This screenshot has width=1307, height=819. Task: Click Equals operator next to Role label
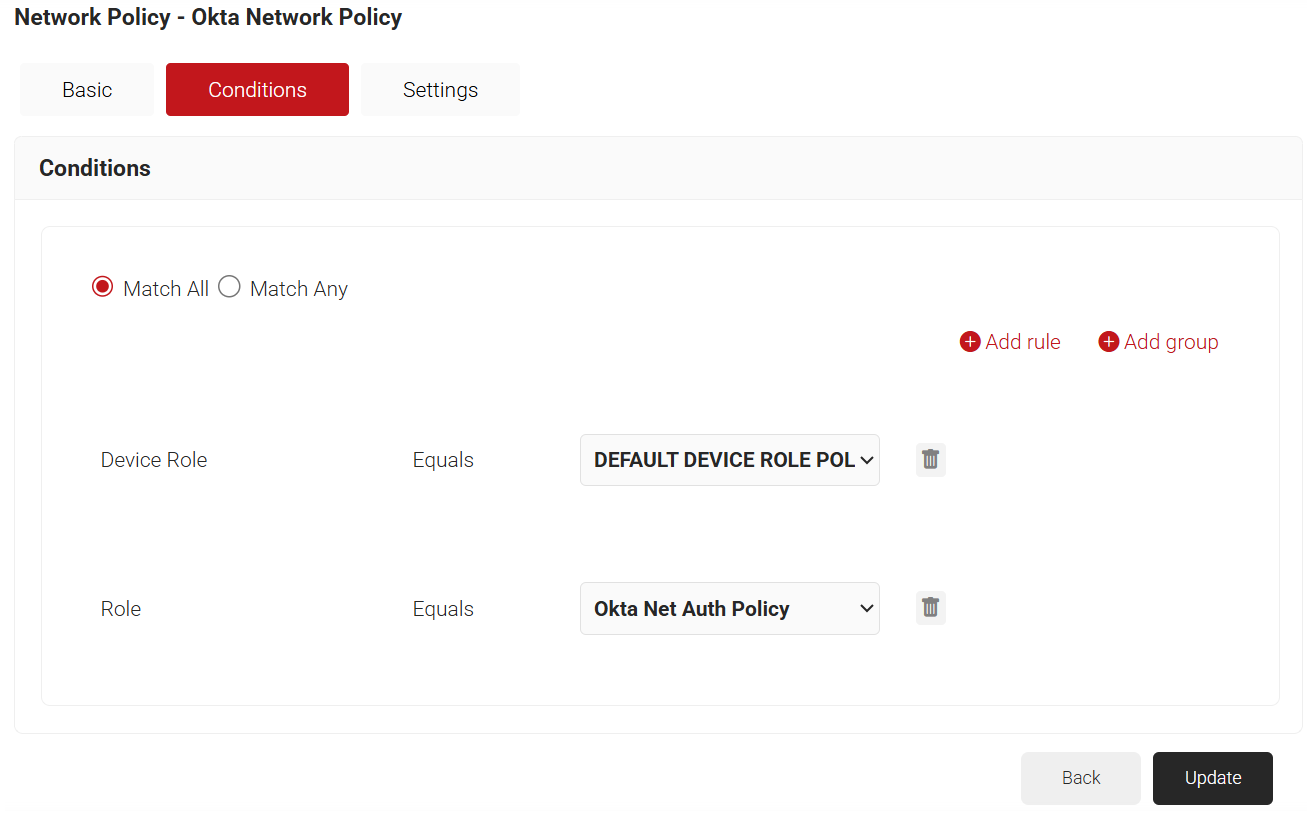(x=443, y=609)
